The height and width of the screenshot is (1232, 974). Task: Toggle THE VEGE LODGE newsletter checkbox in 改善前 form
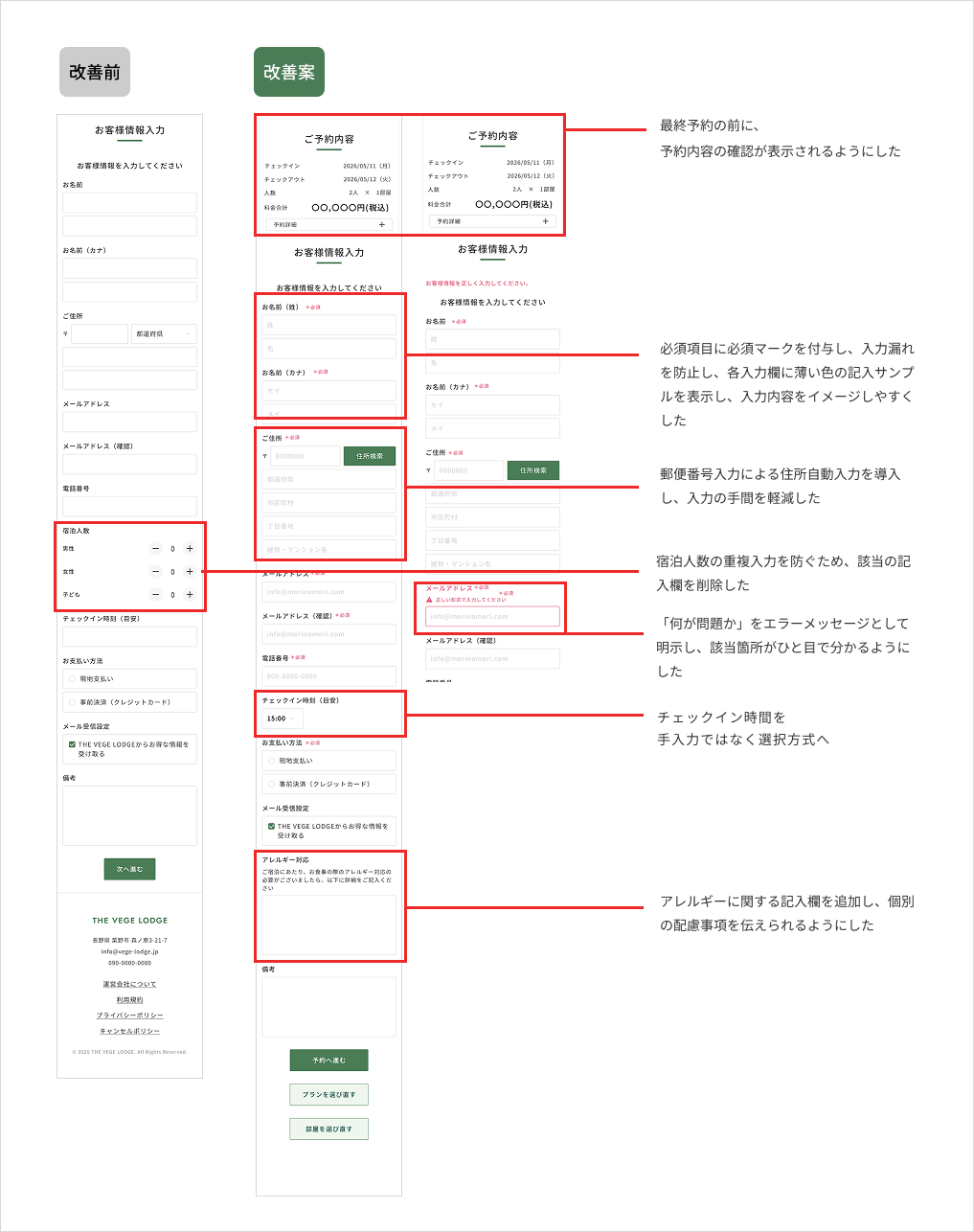click(72, 744)
